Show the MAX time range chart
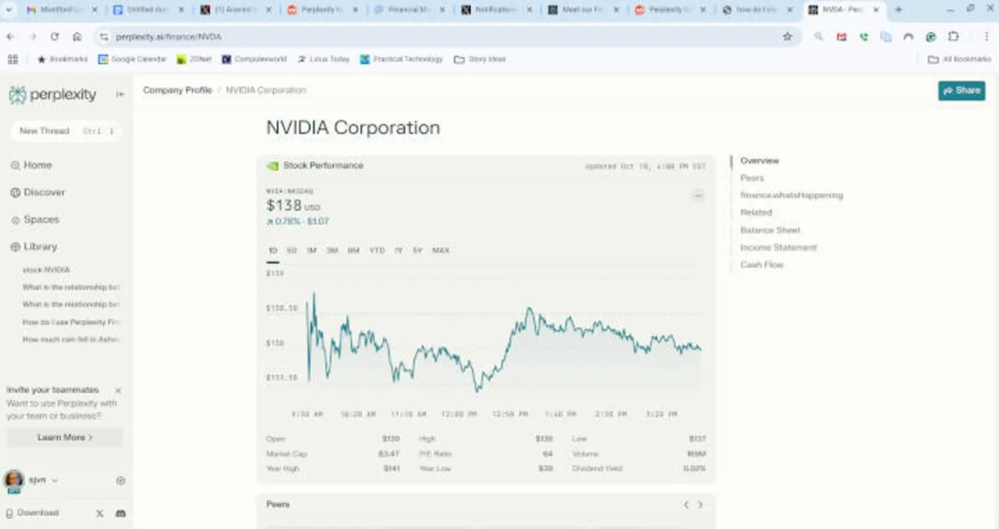The width and height of the screenshot is (999, 529). coord(440,250)
